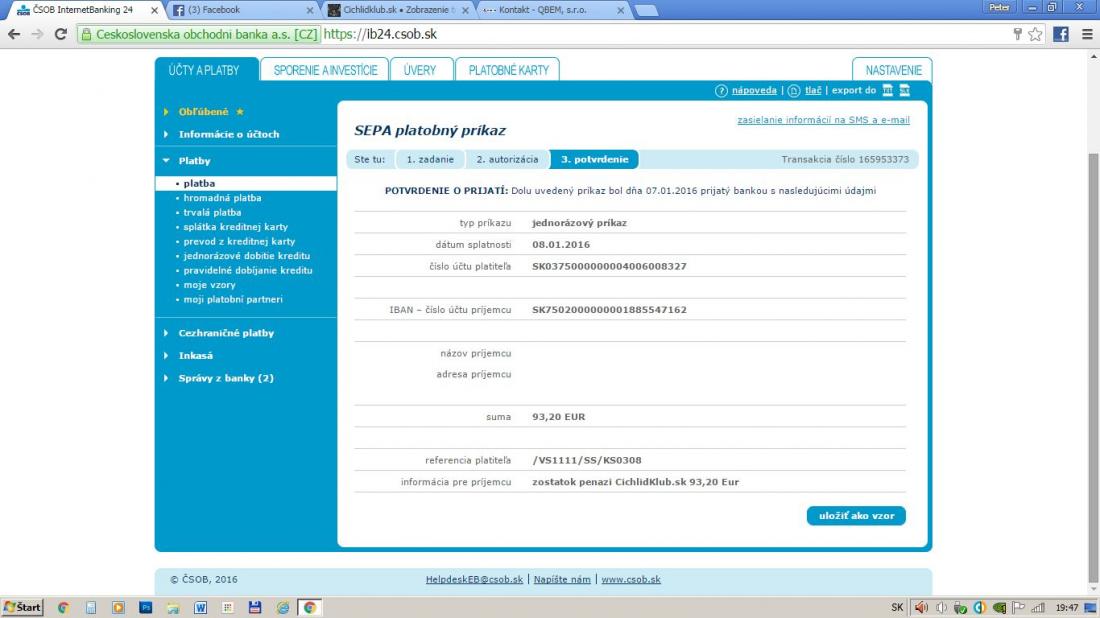The width and height of the screenshot is (1100, 618).
Task: Open Photoshop from taskbar
Action: pyautogui.click(x=145, y=607)
